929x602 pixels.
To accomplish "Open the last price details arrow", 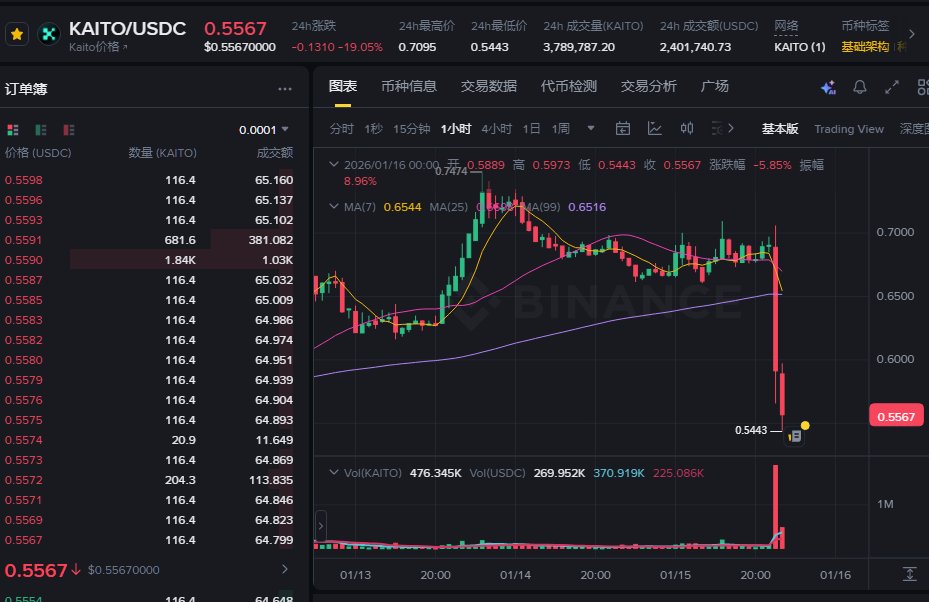I will (285, 569).
